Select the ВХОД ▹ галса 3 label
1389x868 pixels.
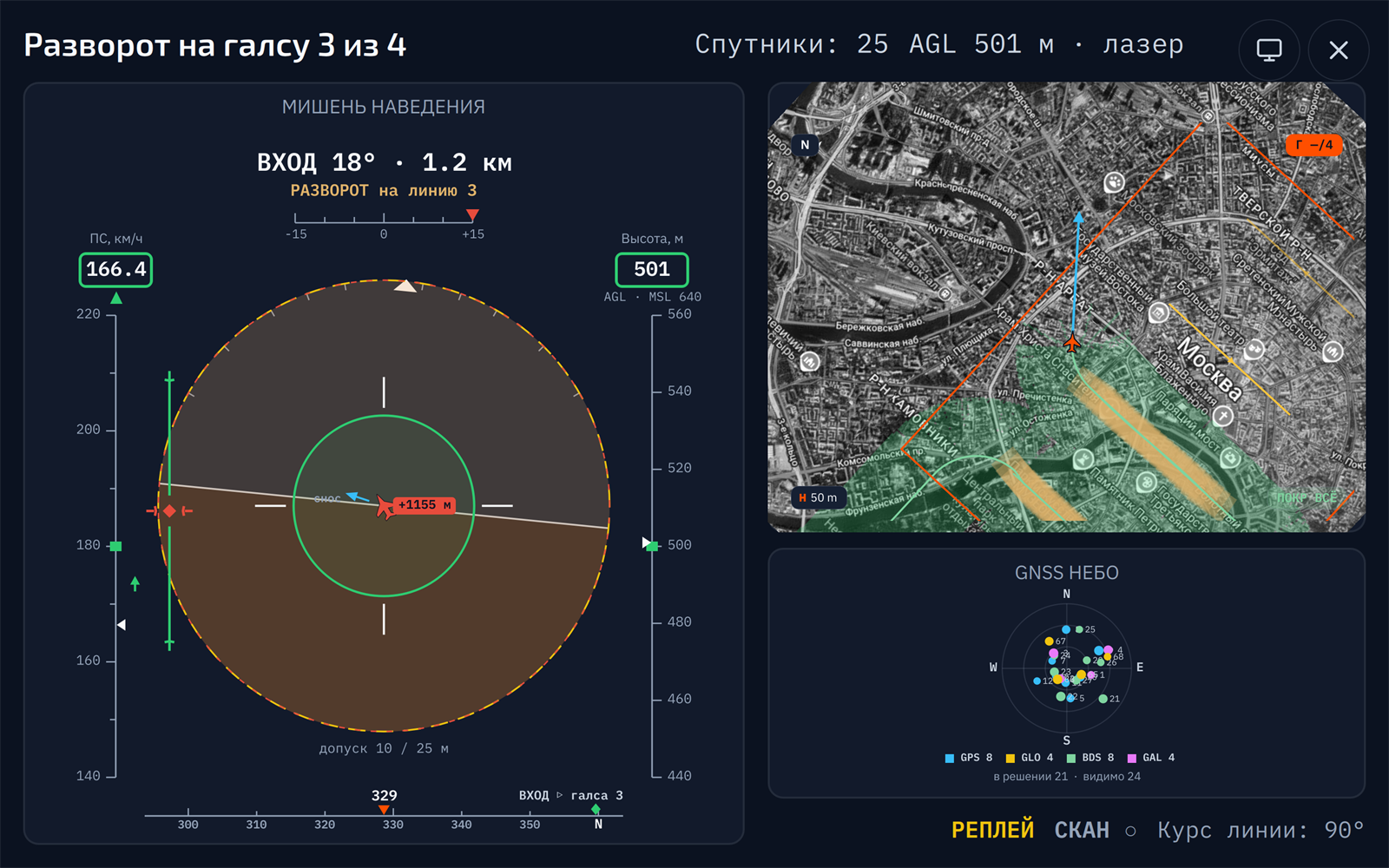pos(571,795)
